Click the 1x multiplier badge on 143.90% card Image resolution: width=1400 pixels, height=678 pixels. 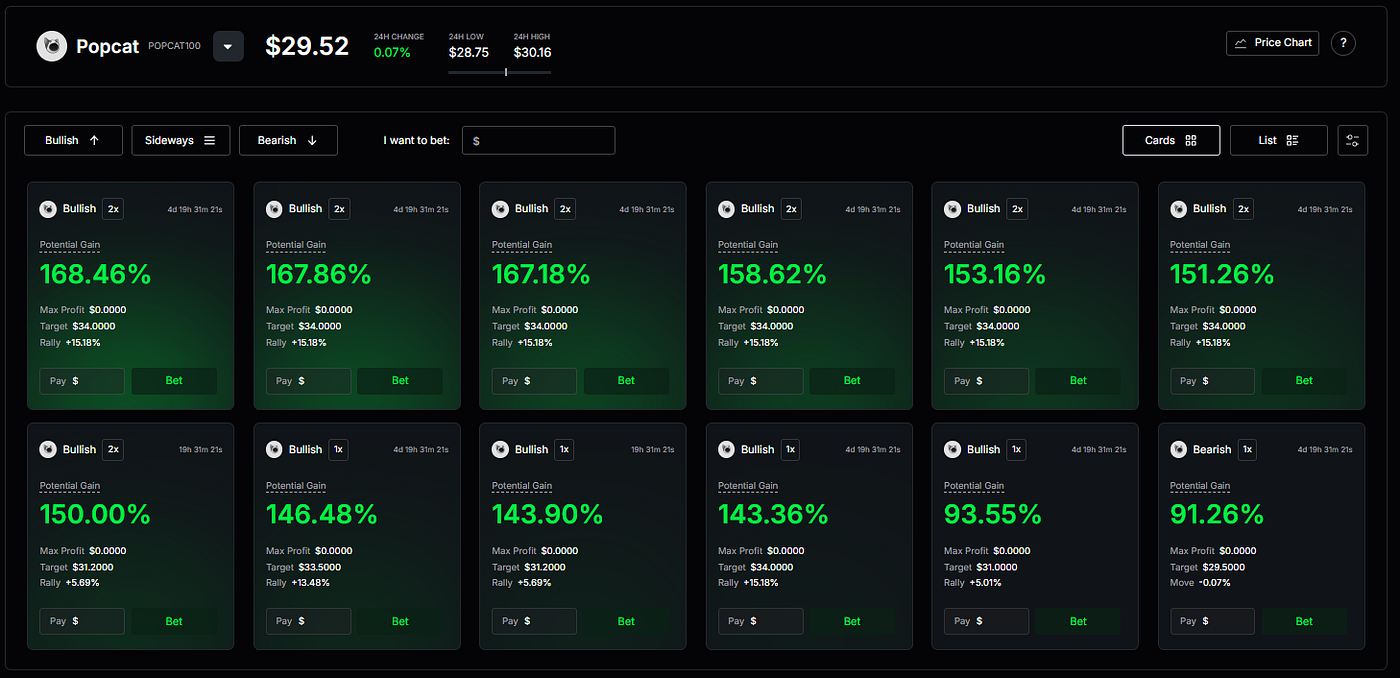(x=565, y=450)
